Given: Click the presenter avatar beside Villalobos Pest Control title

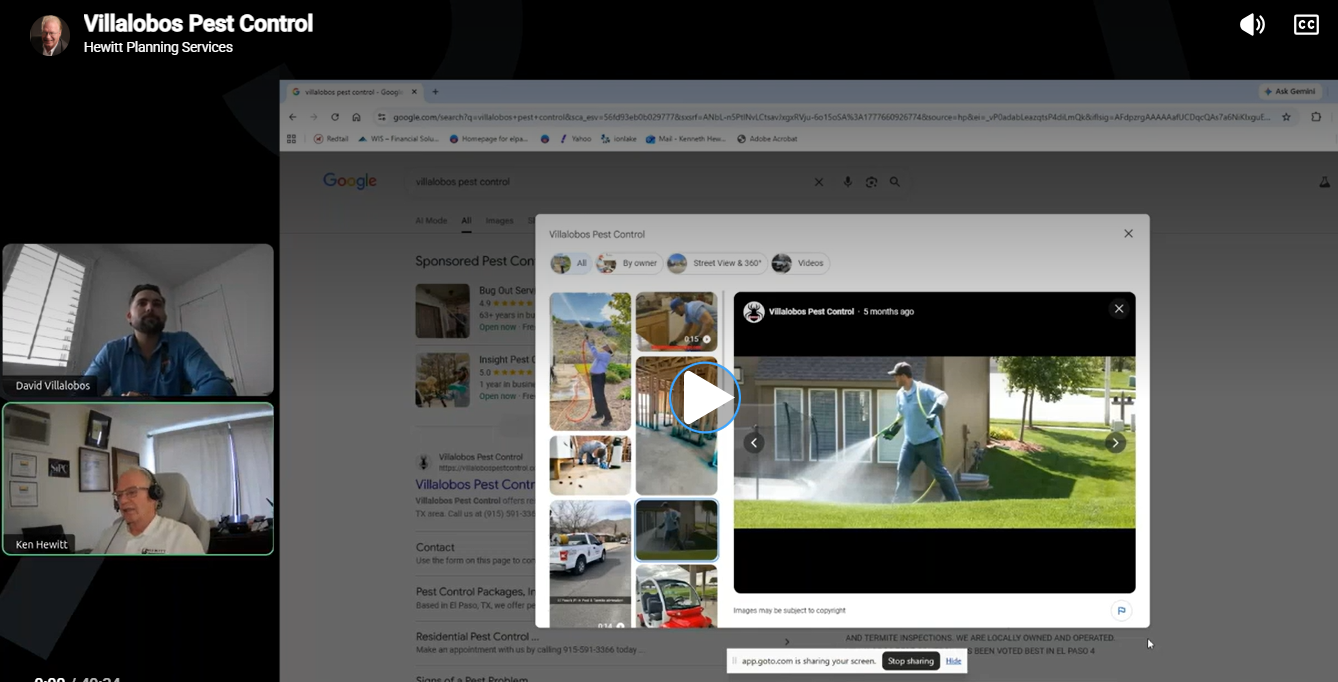Looking at the screenshot, I should (50, 35).
